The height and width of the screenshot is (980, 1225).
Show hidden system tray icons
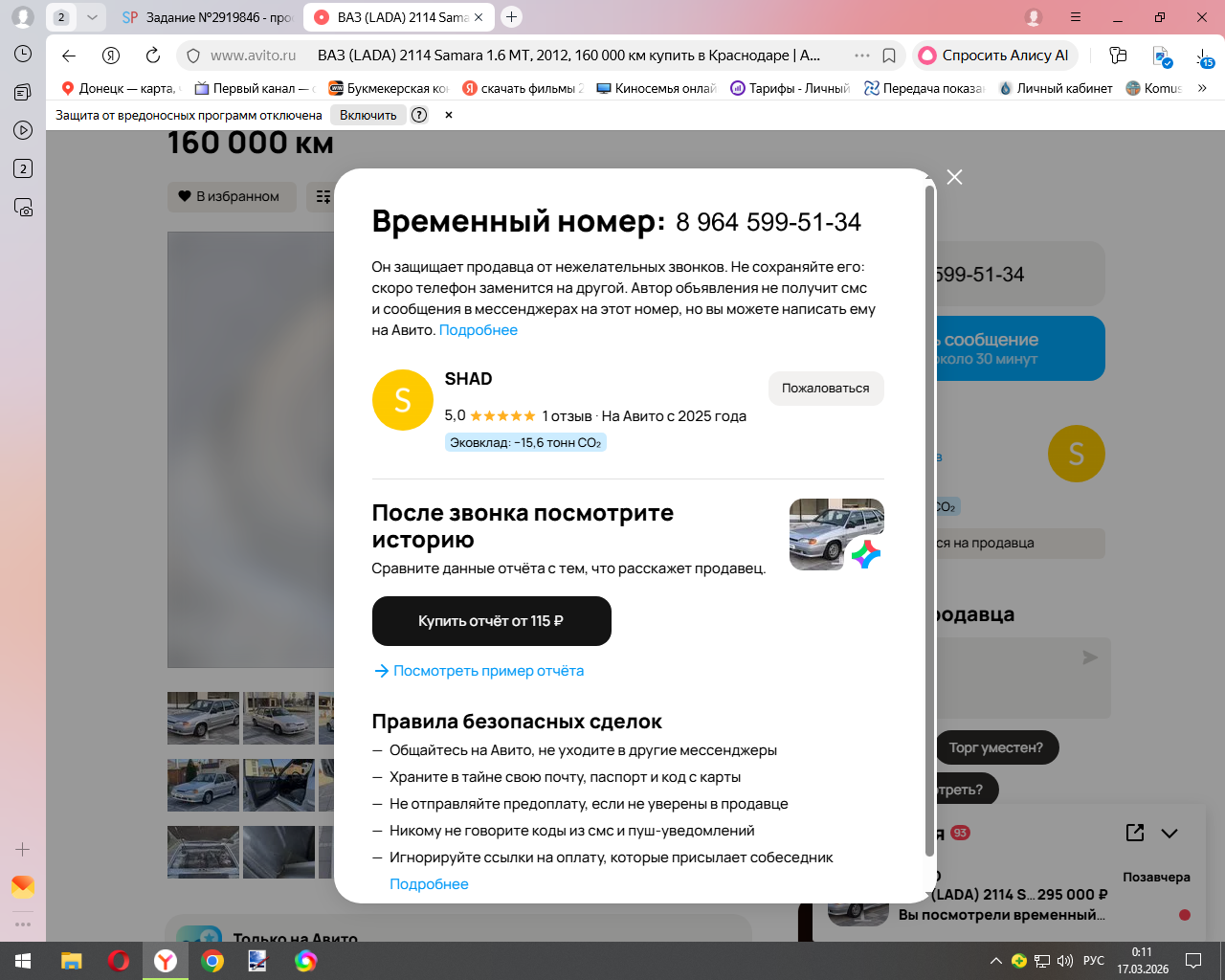(996, 961)
